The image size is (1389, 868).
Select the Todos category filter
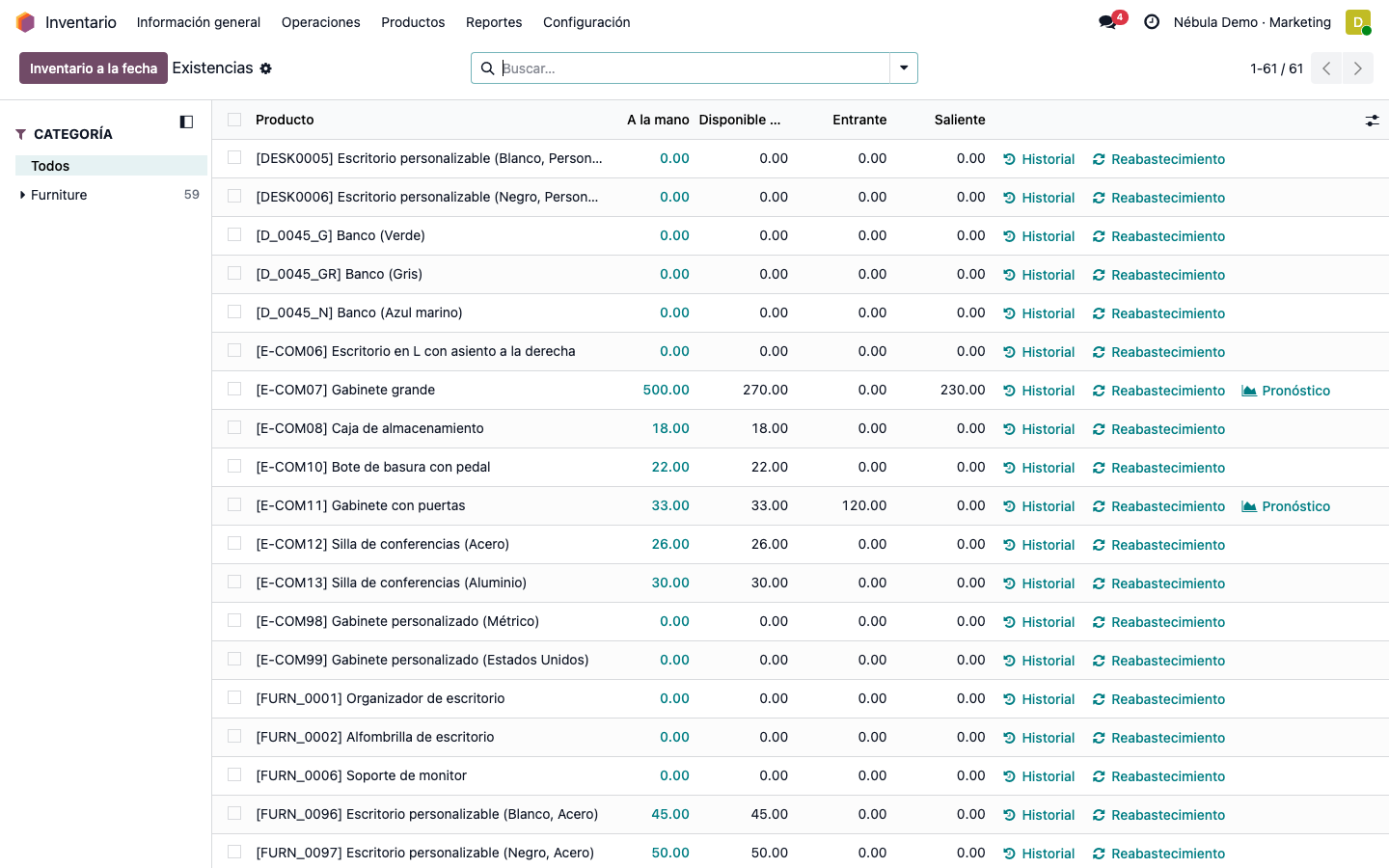(x=111, y=166)
